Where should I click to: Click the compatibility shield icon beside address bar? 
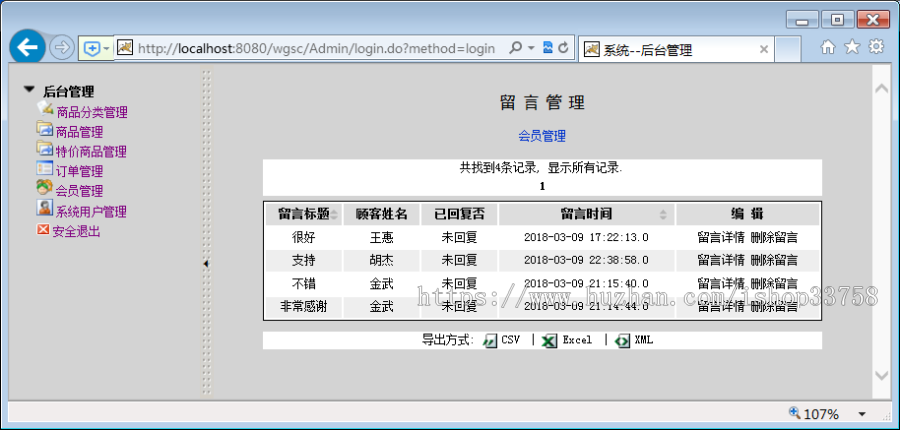92,49
